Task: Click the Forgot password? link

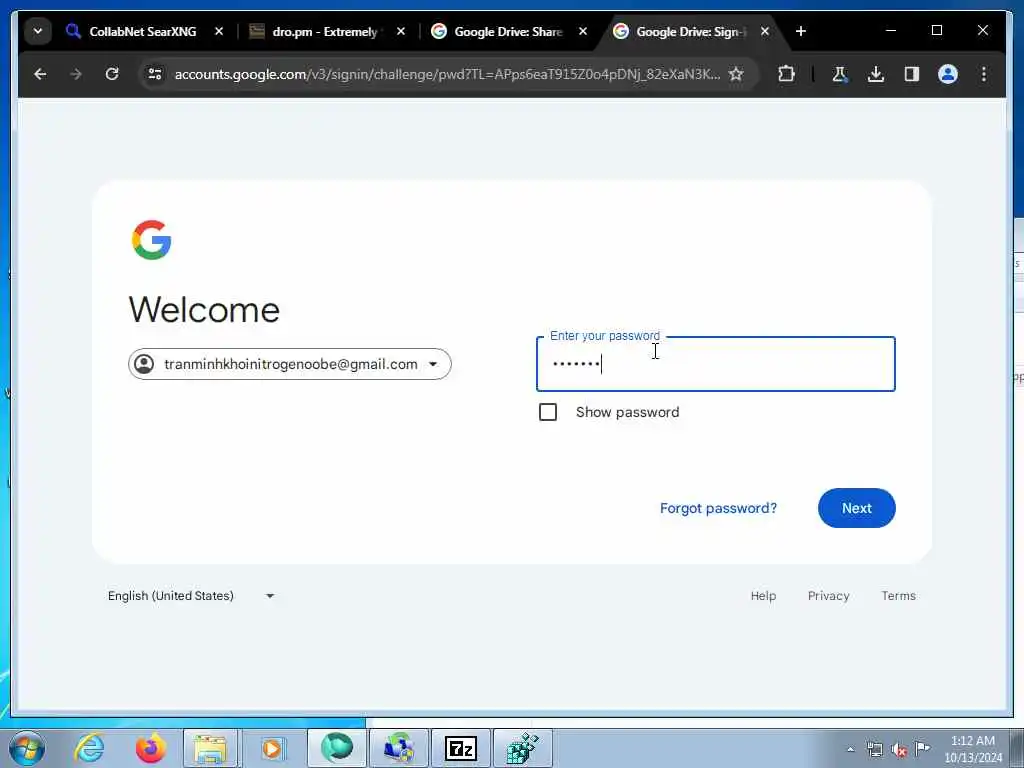Action: point(718,509)
